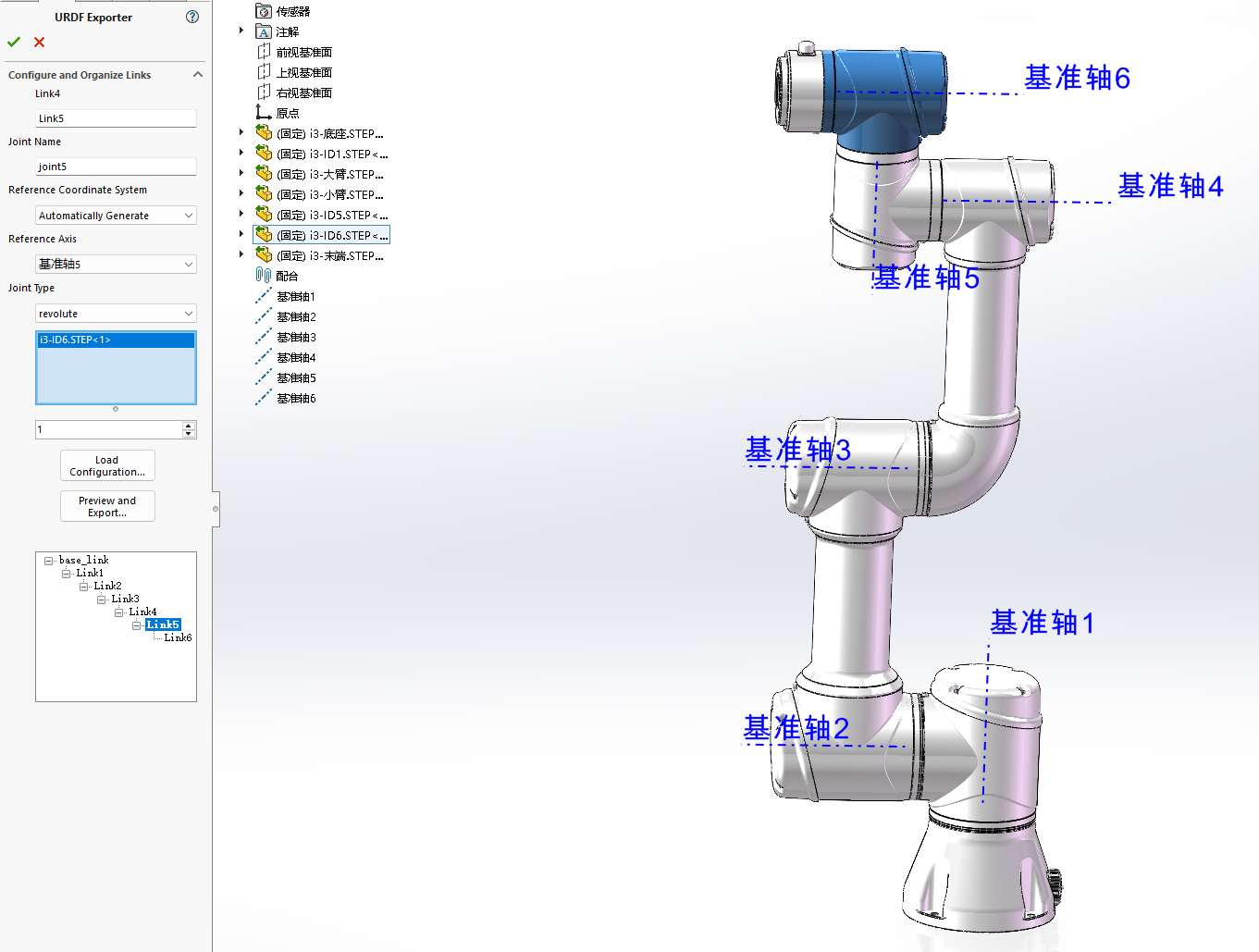The height and width of the screenshot is (952, 1259).
Task: Click the i3-大臂.STEP part icon
Action: (264, 174)
